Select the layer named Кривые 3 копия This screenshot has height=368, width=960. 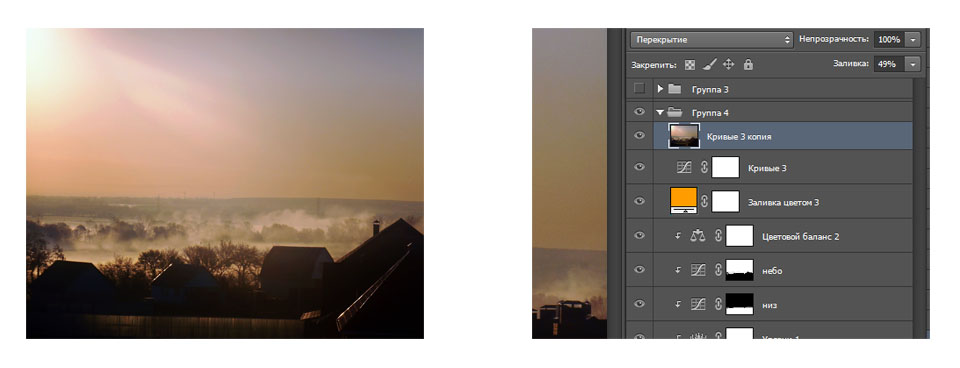pyautogui.click(x=739, y=137)
